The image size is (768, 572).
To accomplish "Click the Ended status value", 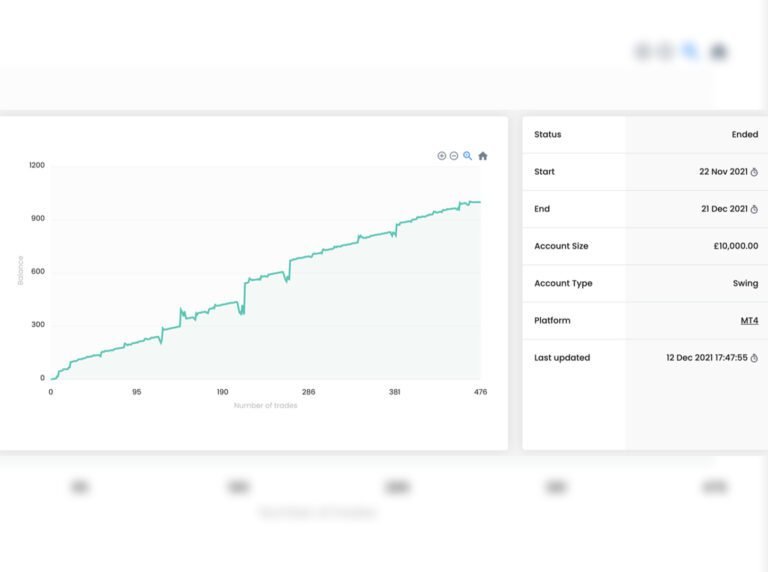I will (744, 135).
